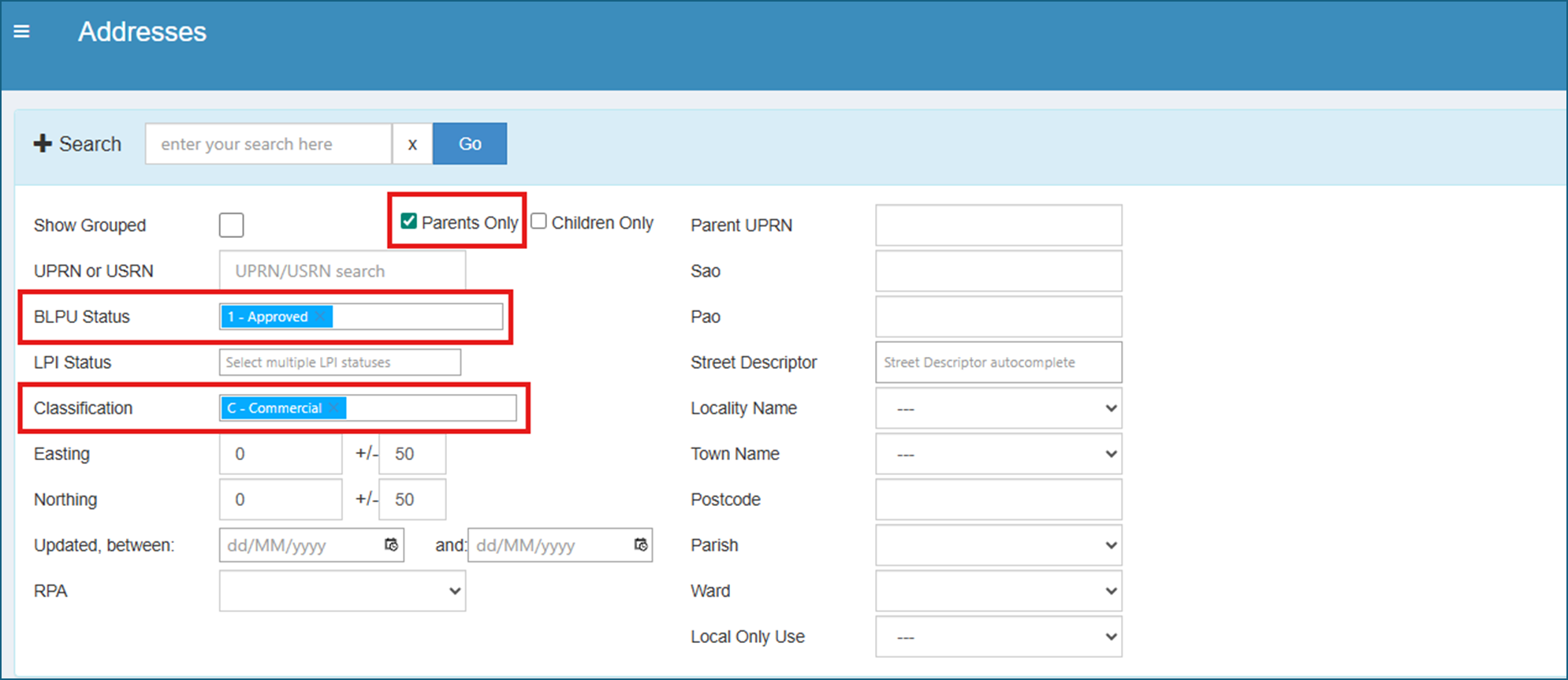Image resolution: width=1568 pixels, height=680 pixels.
Task: Focus the Pao input field
Action: tap(999, 317)
